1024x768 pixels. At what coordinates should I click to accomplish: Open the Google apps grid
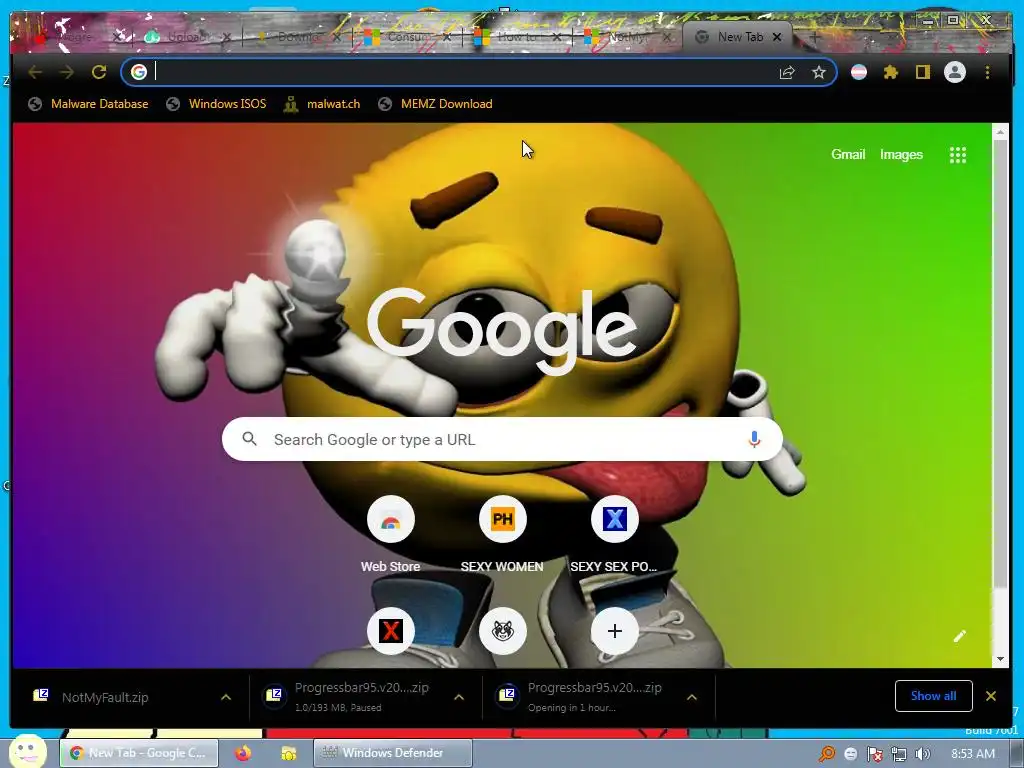957,155
